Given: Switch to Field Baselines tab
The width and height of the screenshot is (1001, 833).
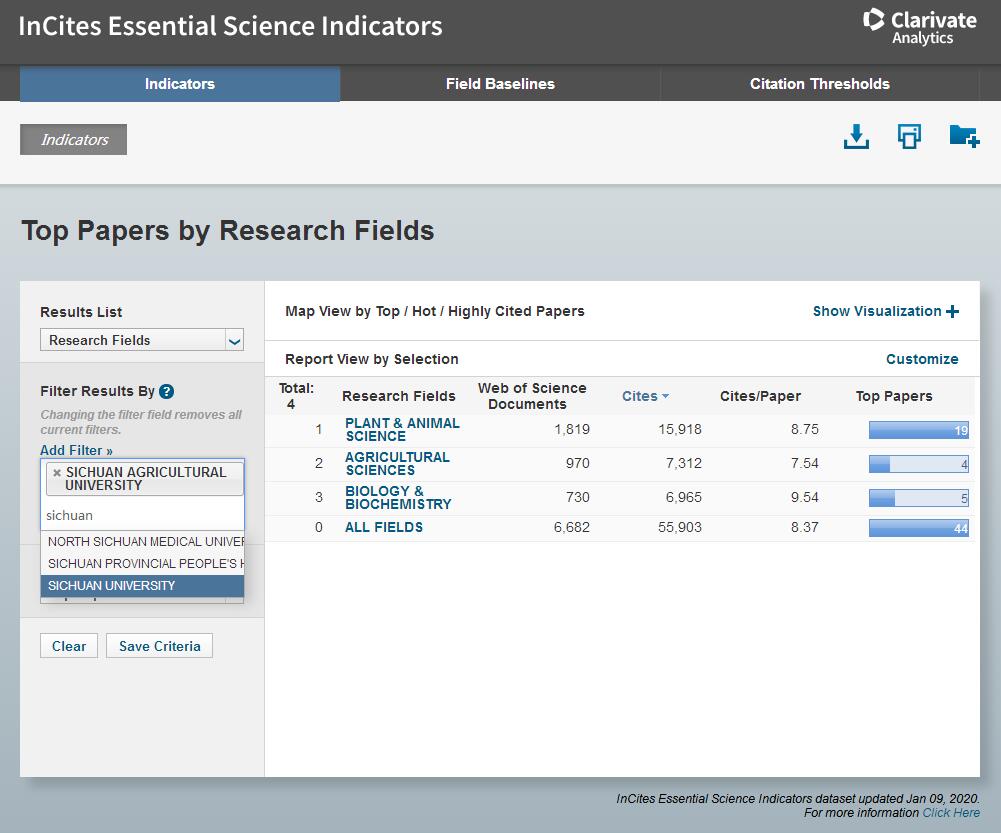Looking at the screenshot, I should click(x=500, y=84).
